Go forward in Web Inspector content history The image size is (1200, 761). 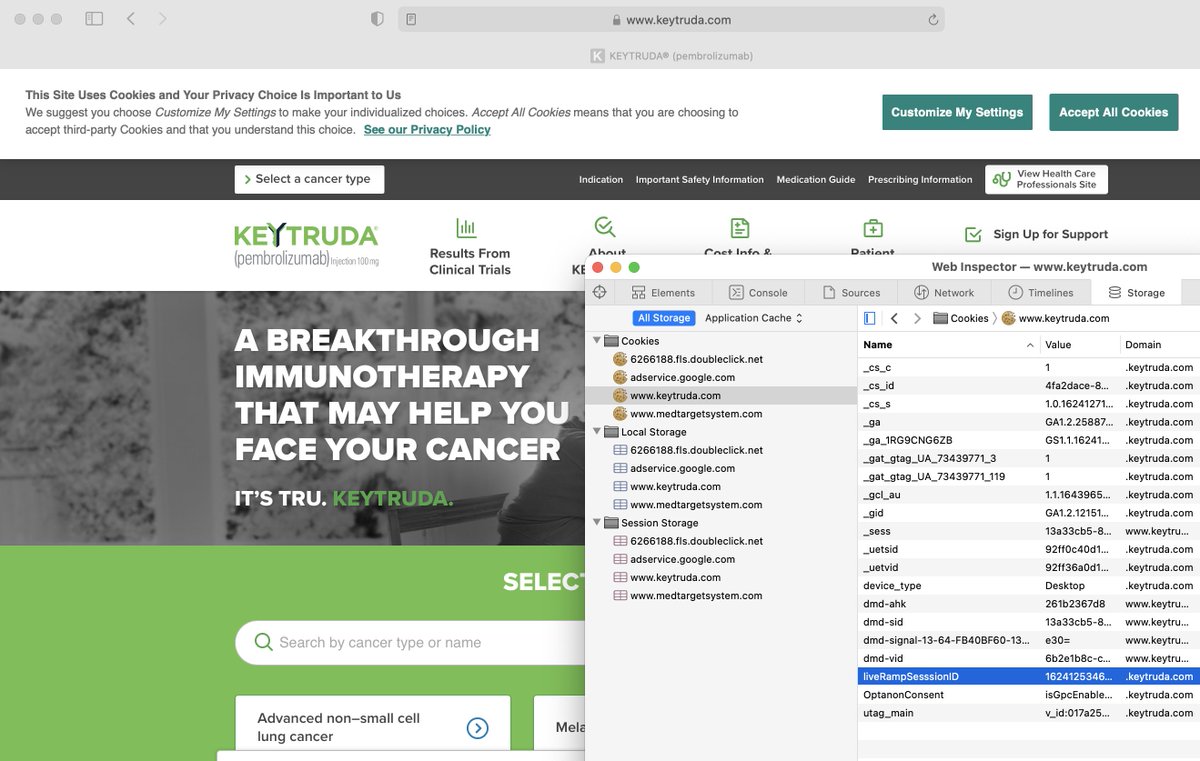click(x=917, y=318)
